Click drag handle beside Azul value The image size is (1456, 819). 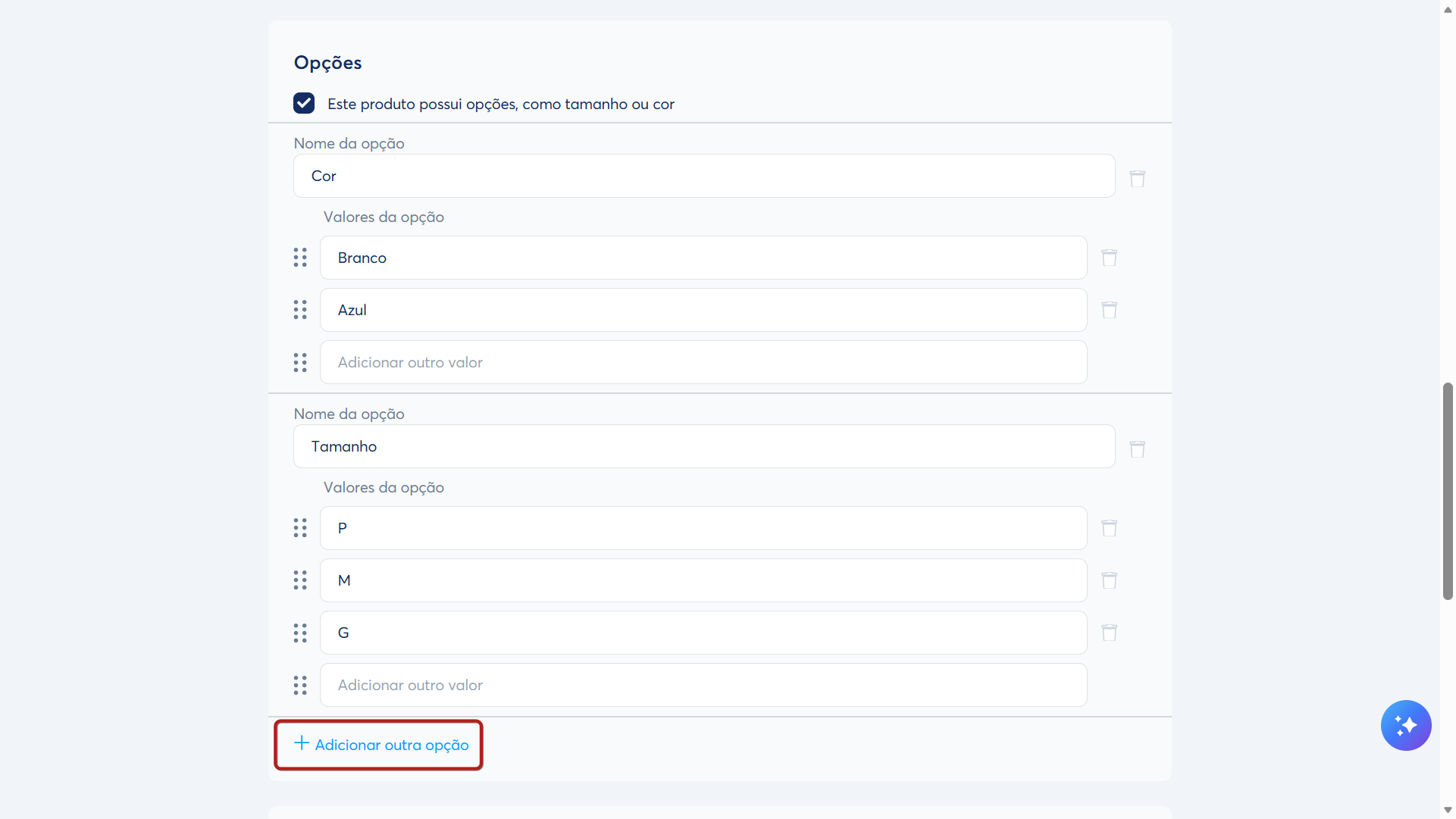pos(300,310)
